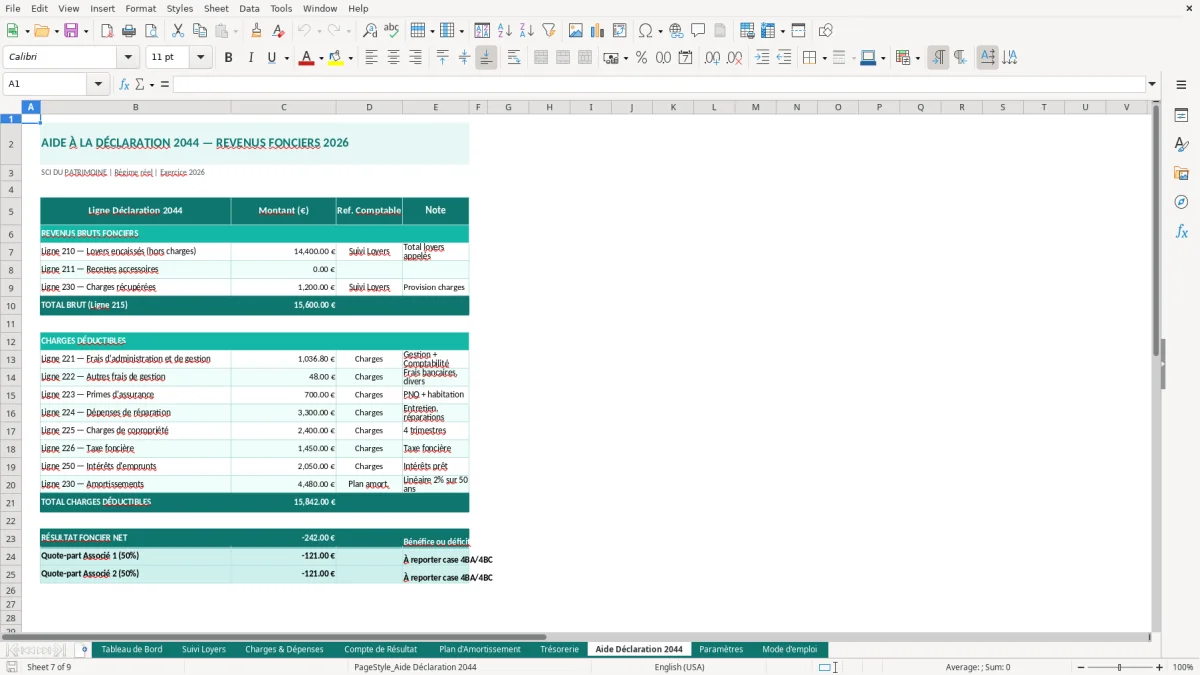Viewport: 1200px width, 675px height.
Task: Open the Borders dropdown arrow
Action: click(x=824, y=58)
